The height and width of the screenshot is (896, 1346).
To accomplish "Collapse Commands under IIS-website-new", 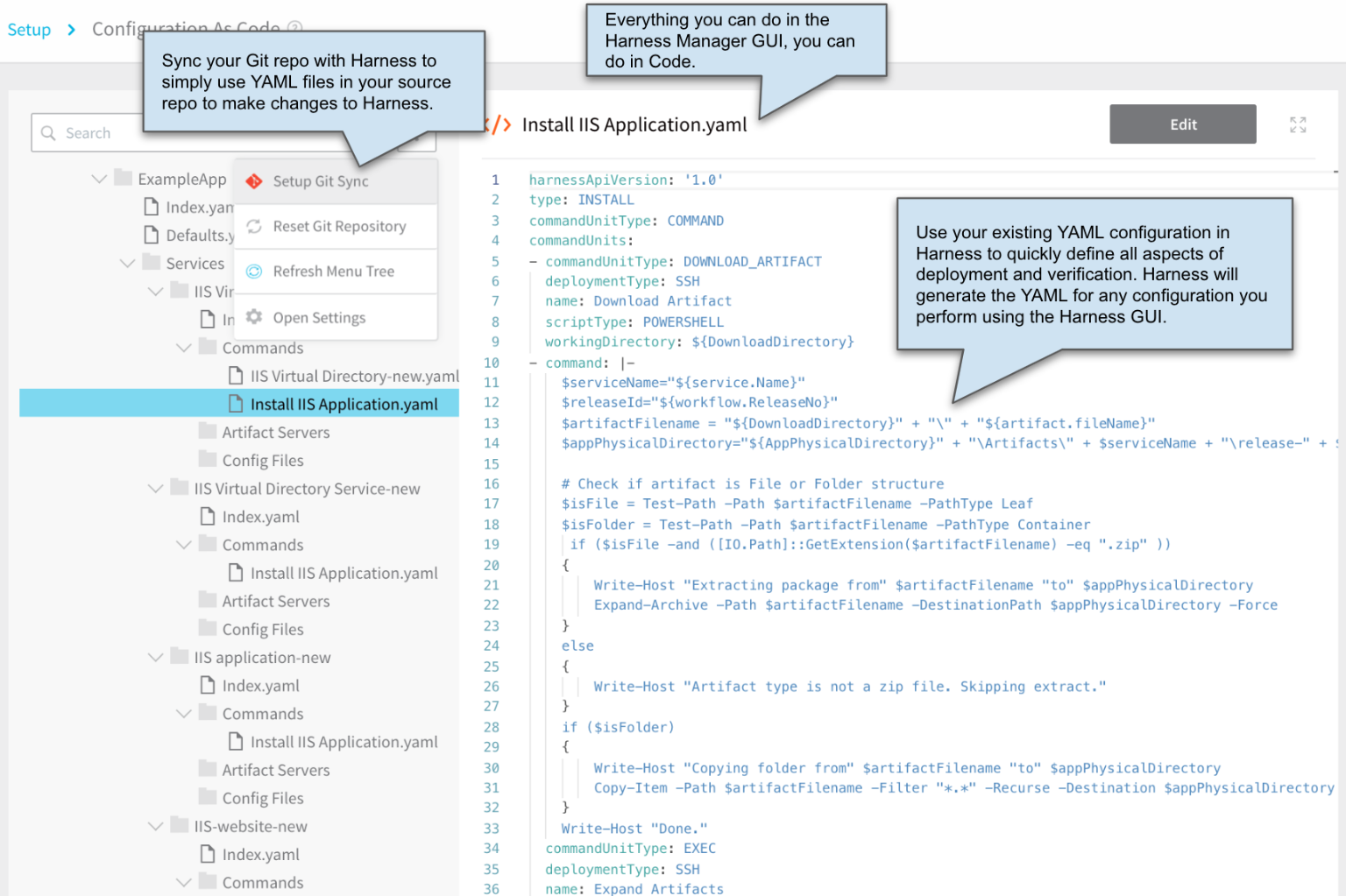I will coord(183,882).
